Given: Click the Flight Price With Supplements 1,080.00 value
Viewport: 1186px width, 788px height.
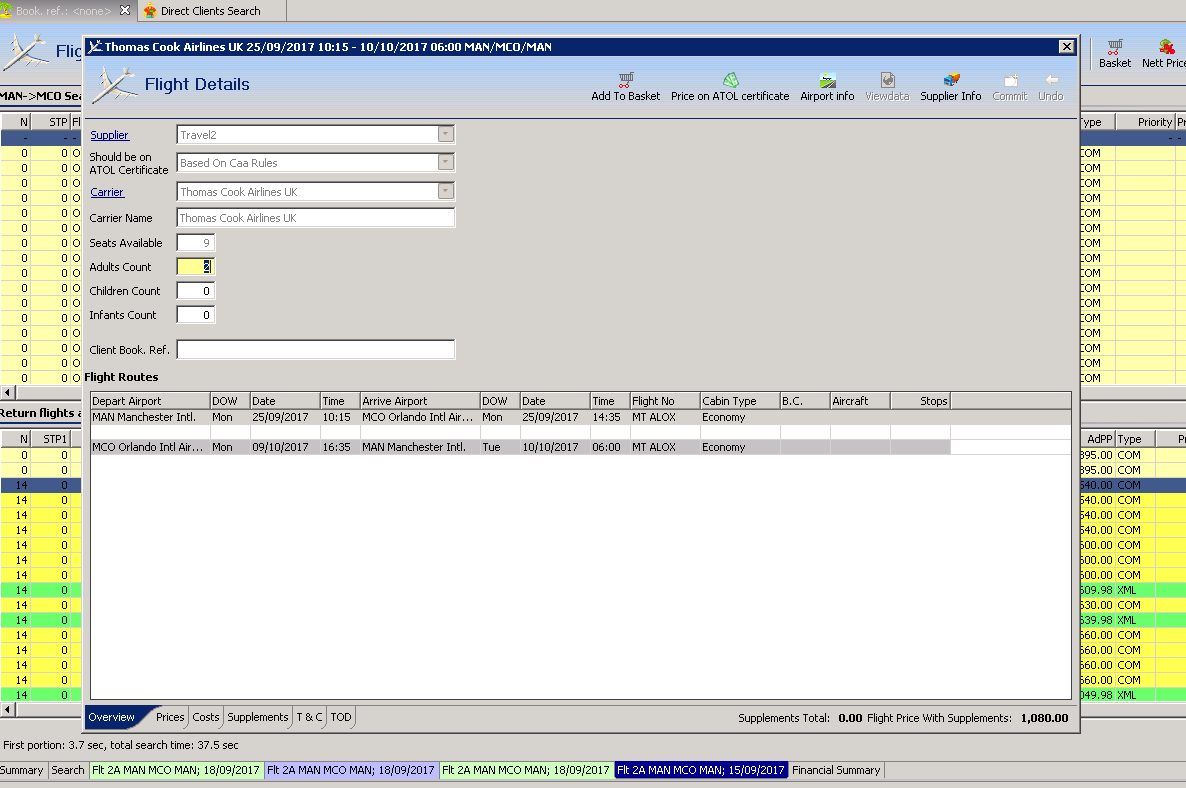Looking at the screenshot, I should (x=1045, y=718).
